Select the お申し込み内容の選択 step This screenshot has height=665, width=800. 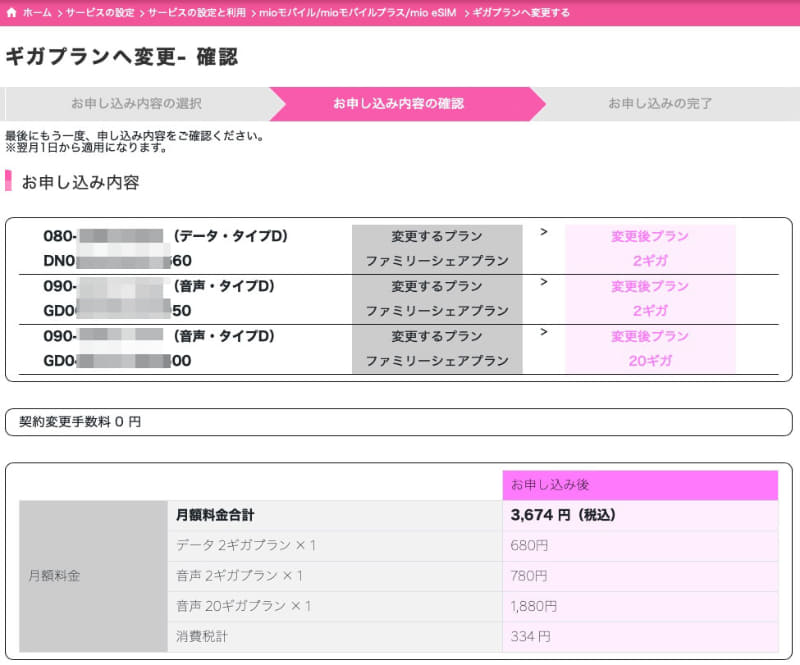coord(136,104)
